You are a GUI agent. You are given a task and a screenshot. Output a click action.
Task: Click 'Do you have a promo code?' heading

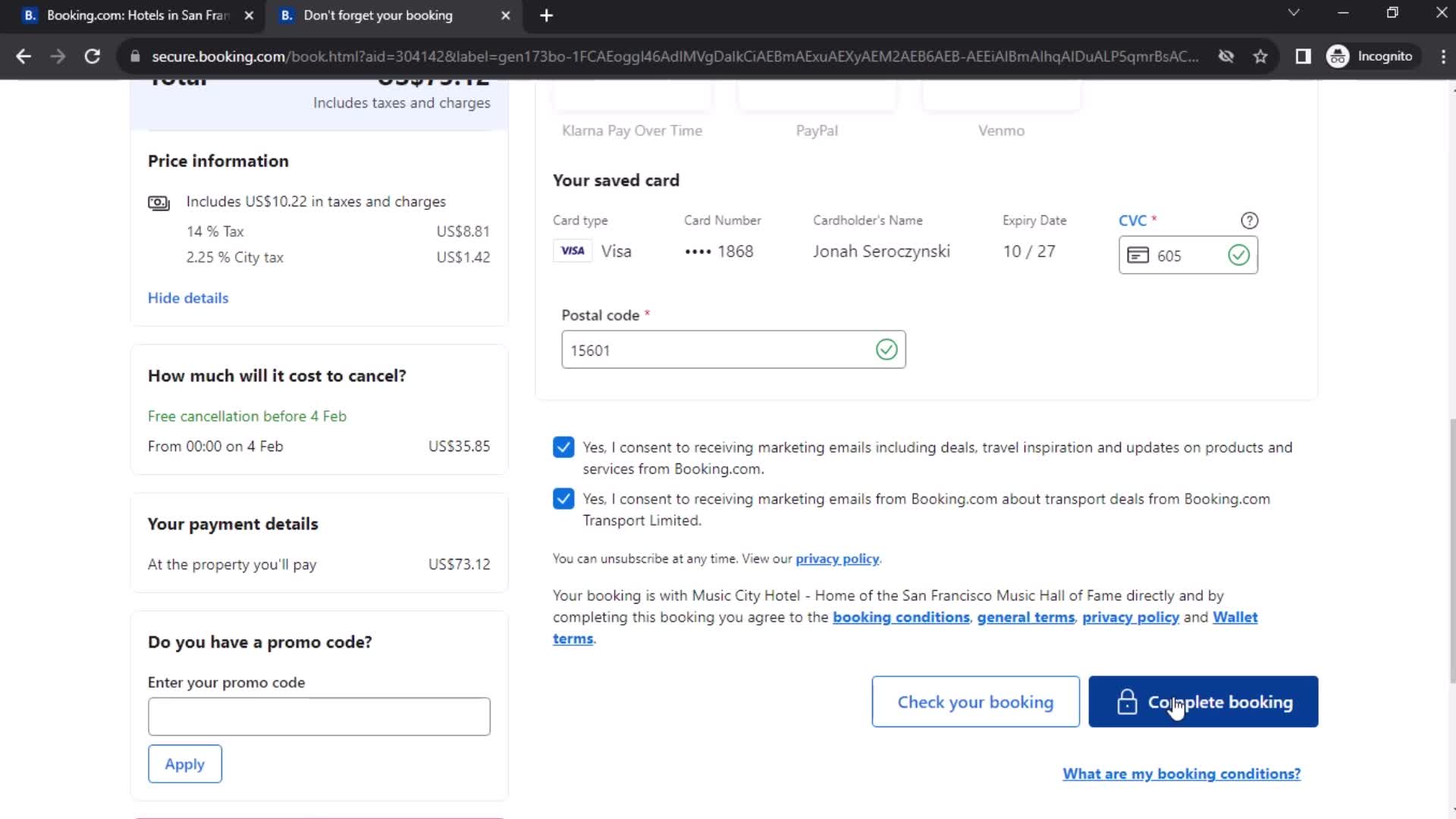pos(260,642)
